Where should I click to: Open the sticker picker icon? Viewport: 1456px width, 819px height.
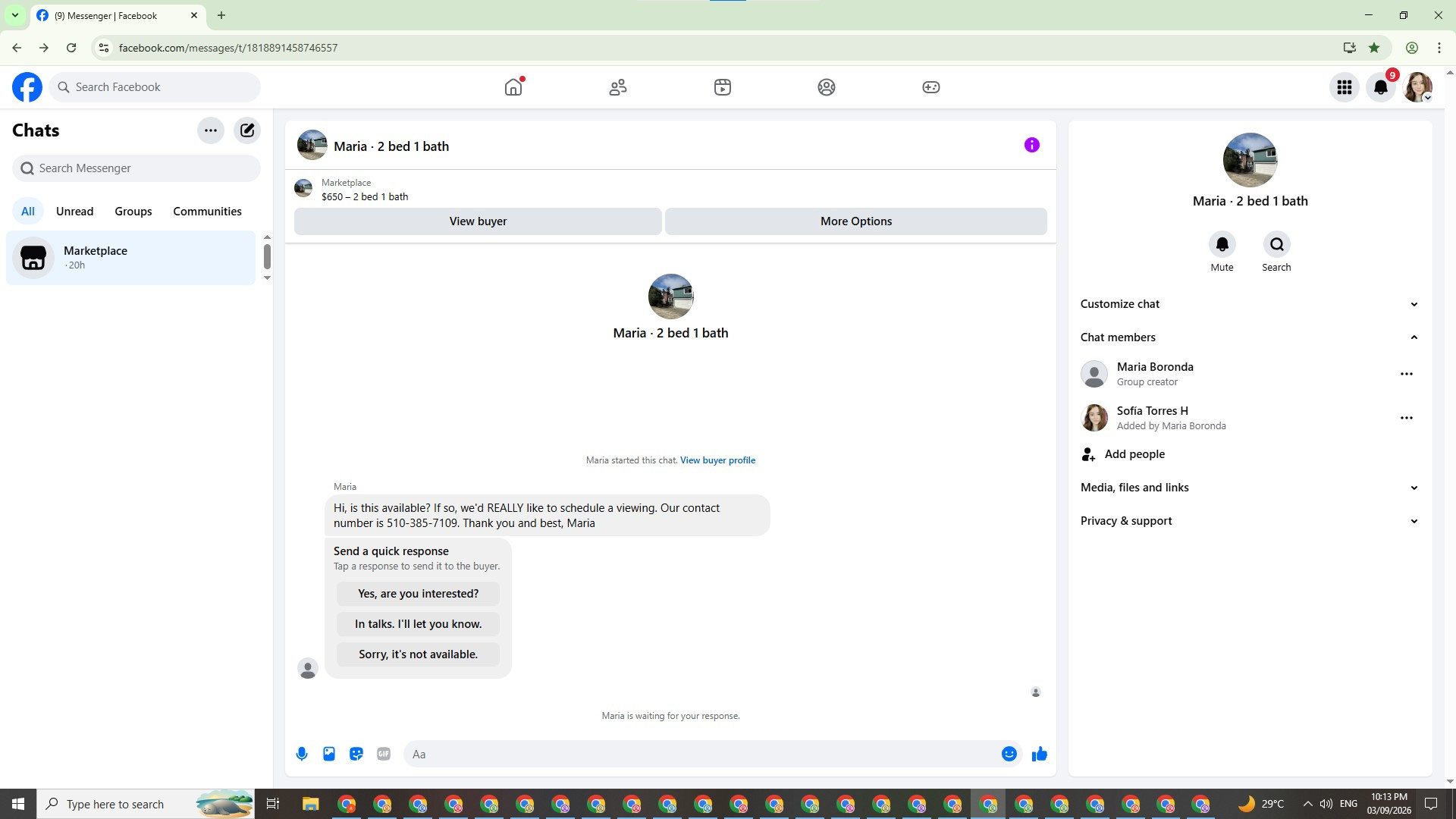(356, 754)
